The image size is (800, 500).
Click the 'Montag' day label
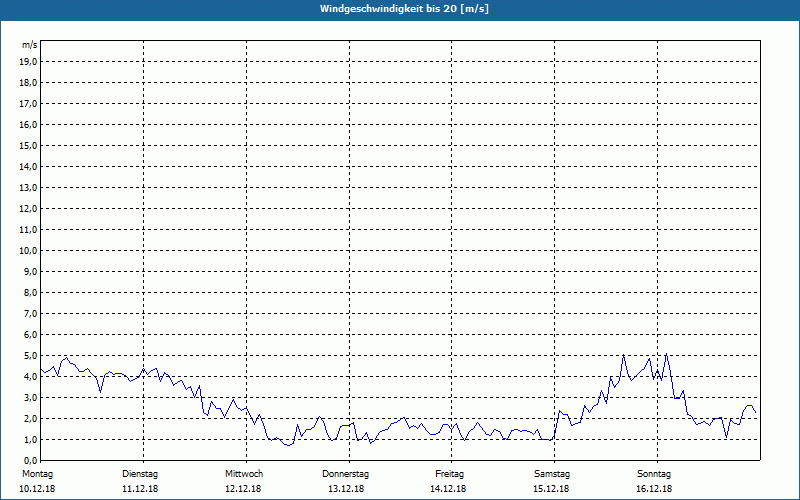(37, 474)
